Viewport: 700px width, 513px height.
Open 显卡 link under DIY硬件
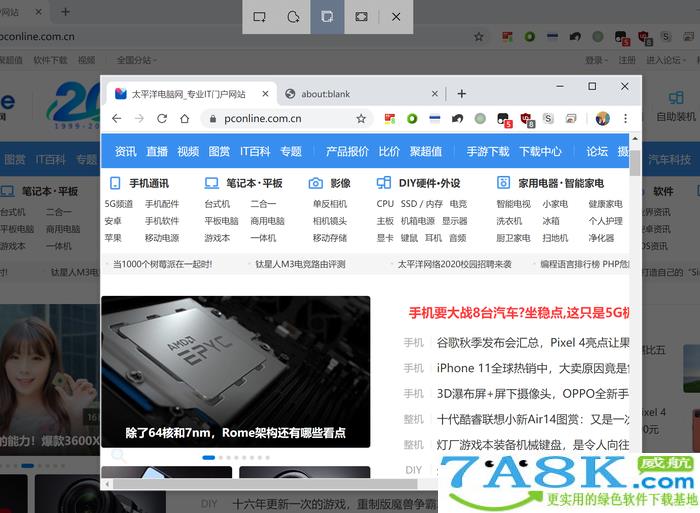click(x=385, y=238)
